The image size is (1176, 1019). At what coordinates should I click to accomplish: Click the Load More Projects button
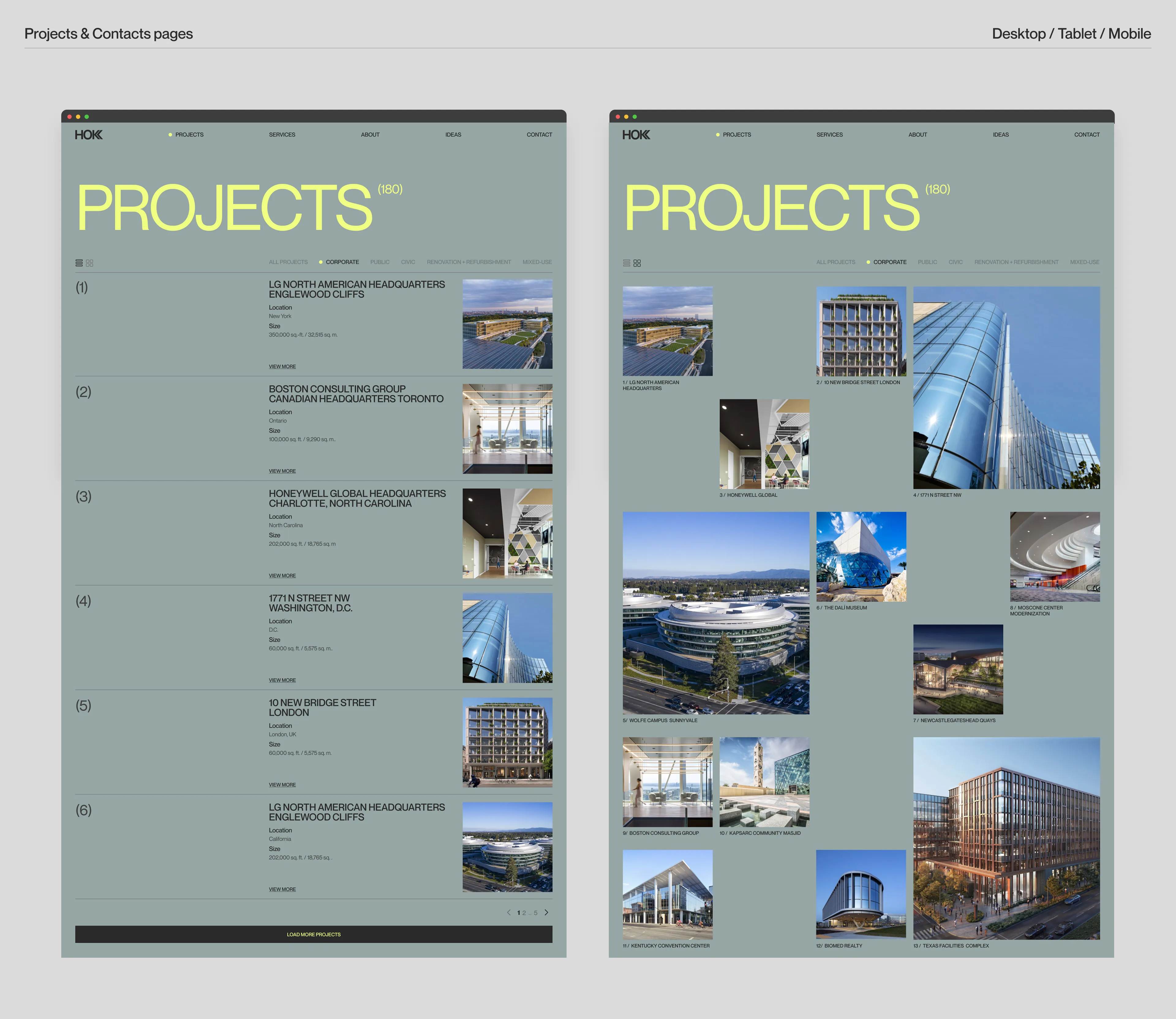314,934
